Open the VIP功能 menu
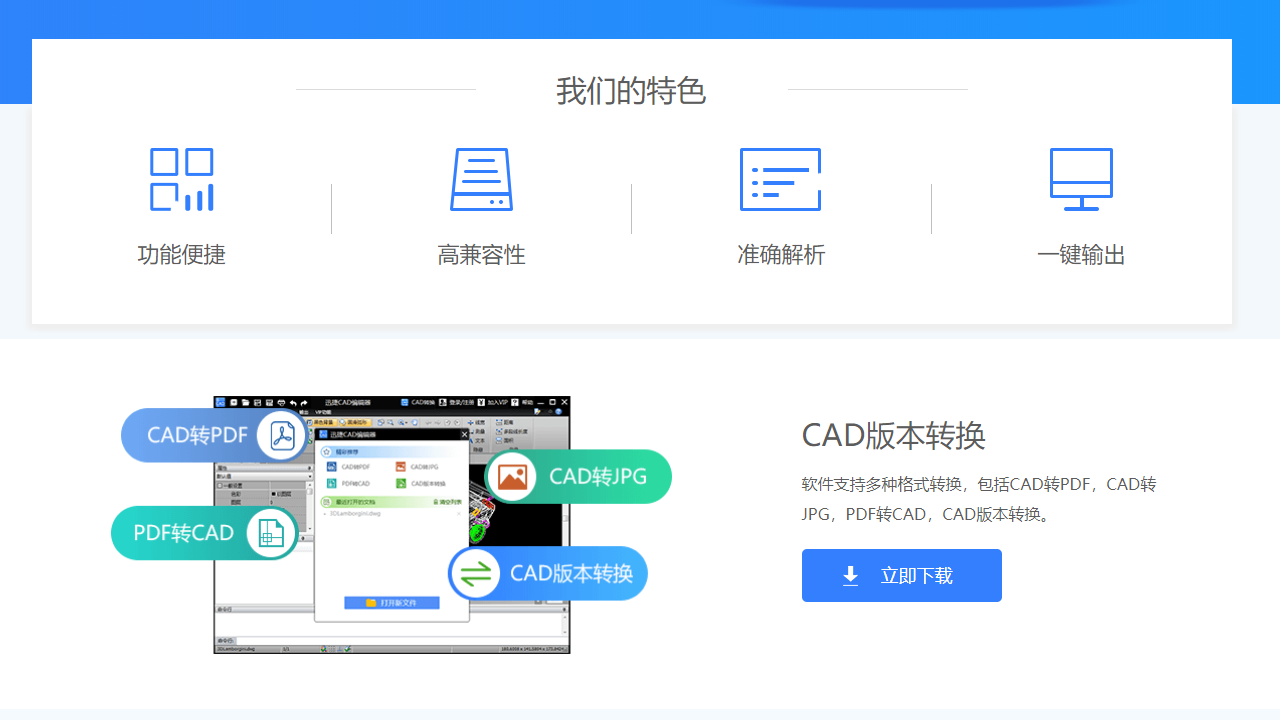Screen dimensions: 1280x720 (x=323, y=412)
